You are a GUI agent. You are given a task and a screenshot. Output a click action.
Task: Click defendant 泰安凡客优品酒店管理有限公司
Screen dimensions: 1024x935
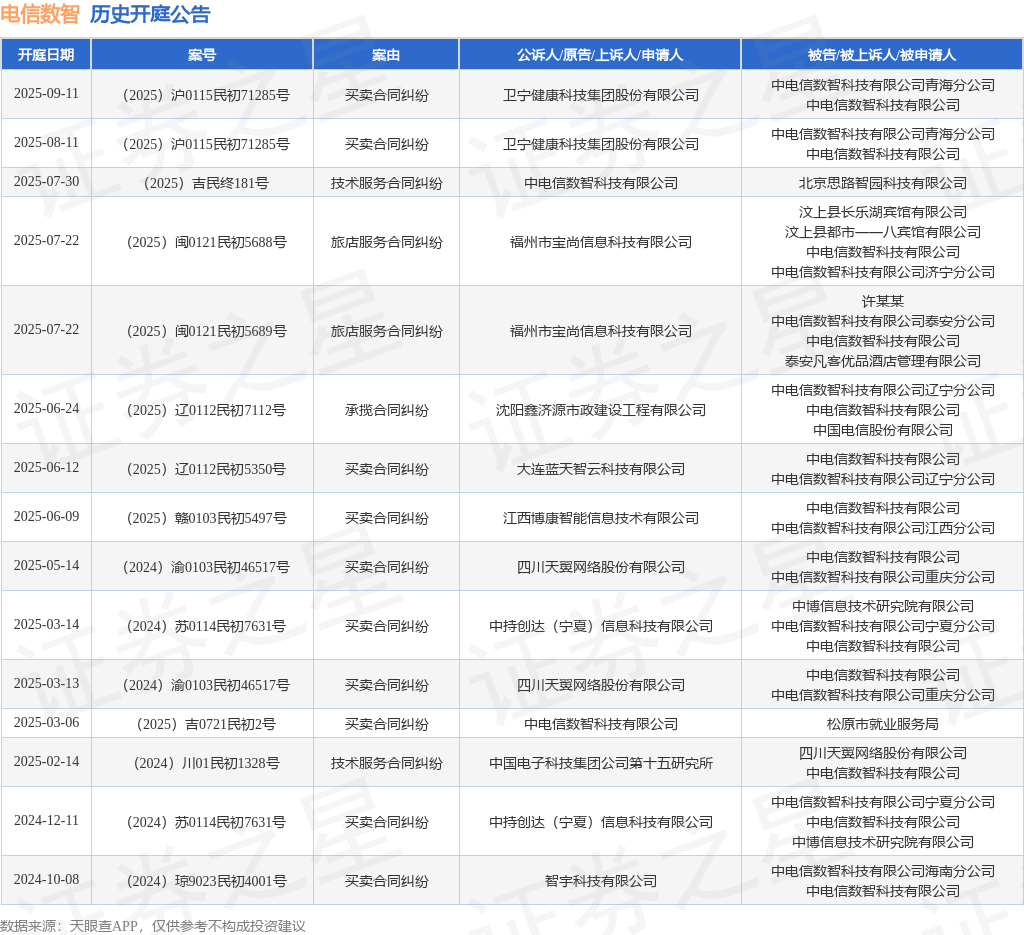coord(882,361)
